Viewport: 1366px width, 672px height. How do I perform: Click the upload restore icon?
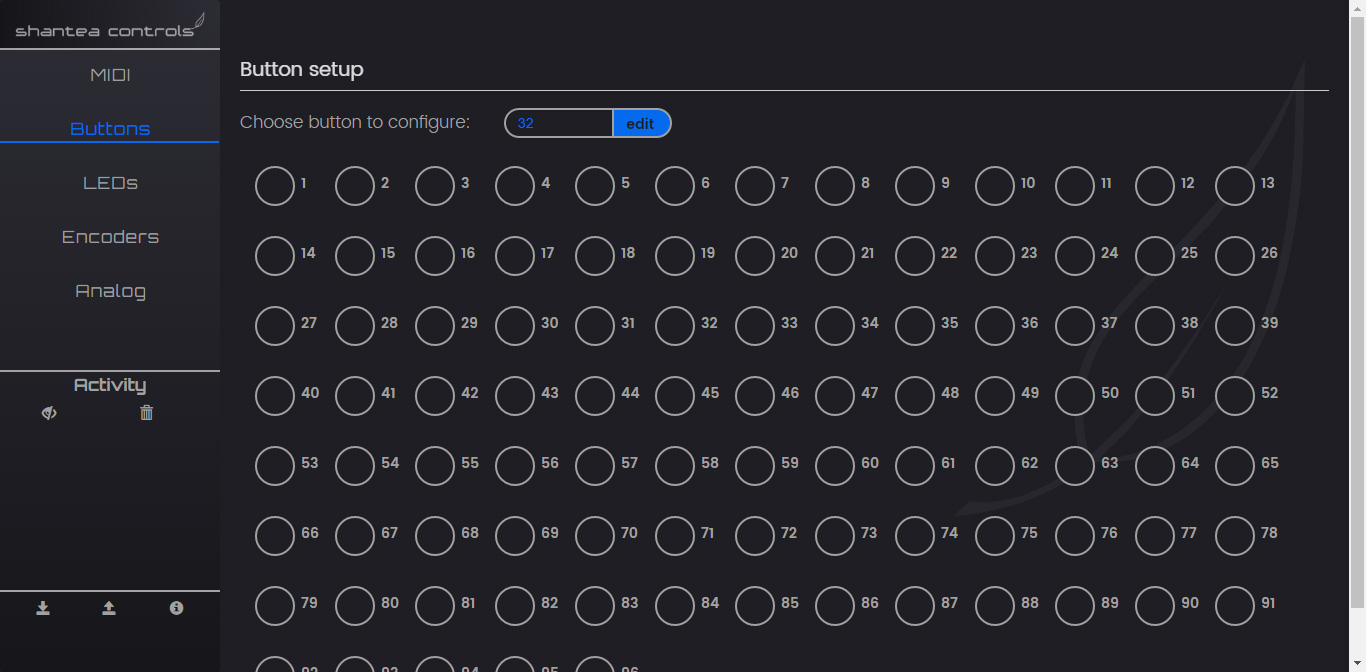[x=109, y=608]
